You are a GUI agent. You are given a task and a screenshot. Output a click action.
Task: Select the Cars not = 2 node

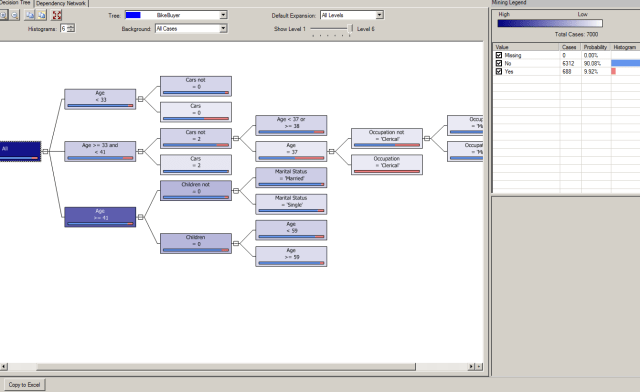196,138
